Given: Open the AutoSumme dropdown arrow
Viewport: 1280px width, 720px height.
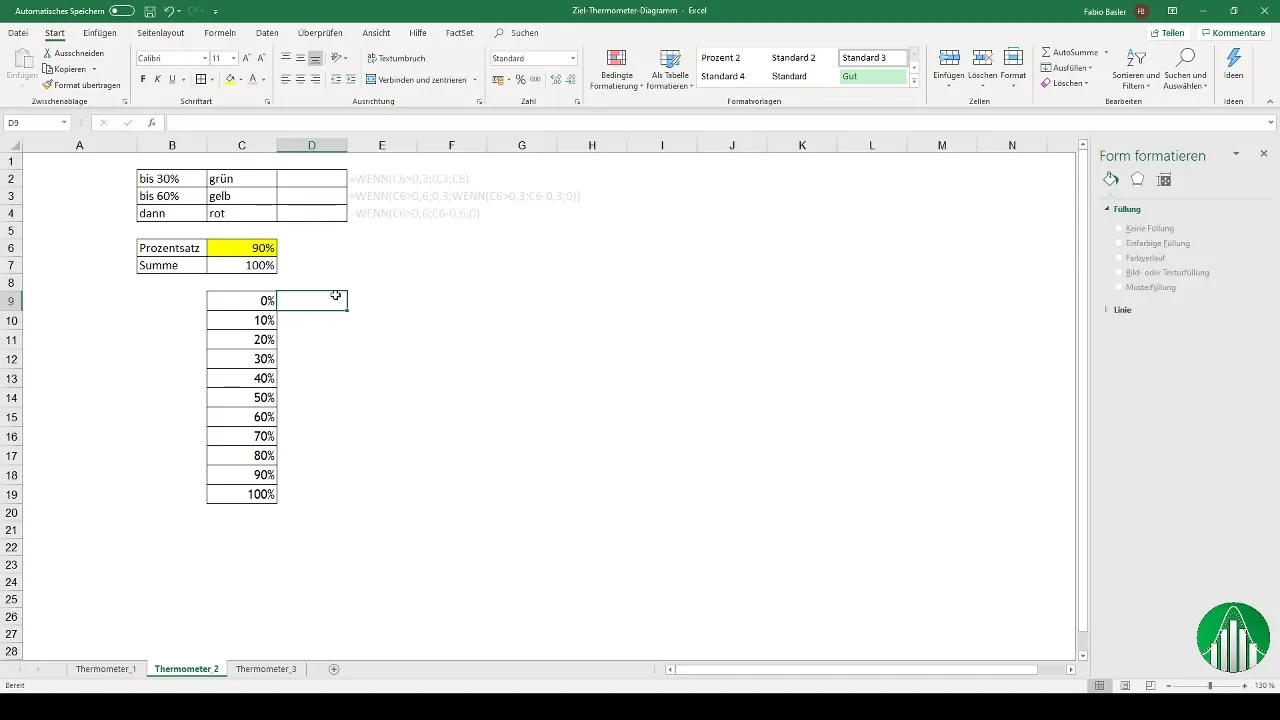Looking at the screenshot, I should pos(1106,52).
